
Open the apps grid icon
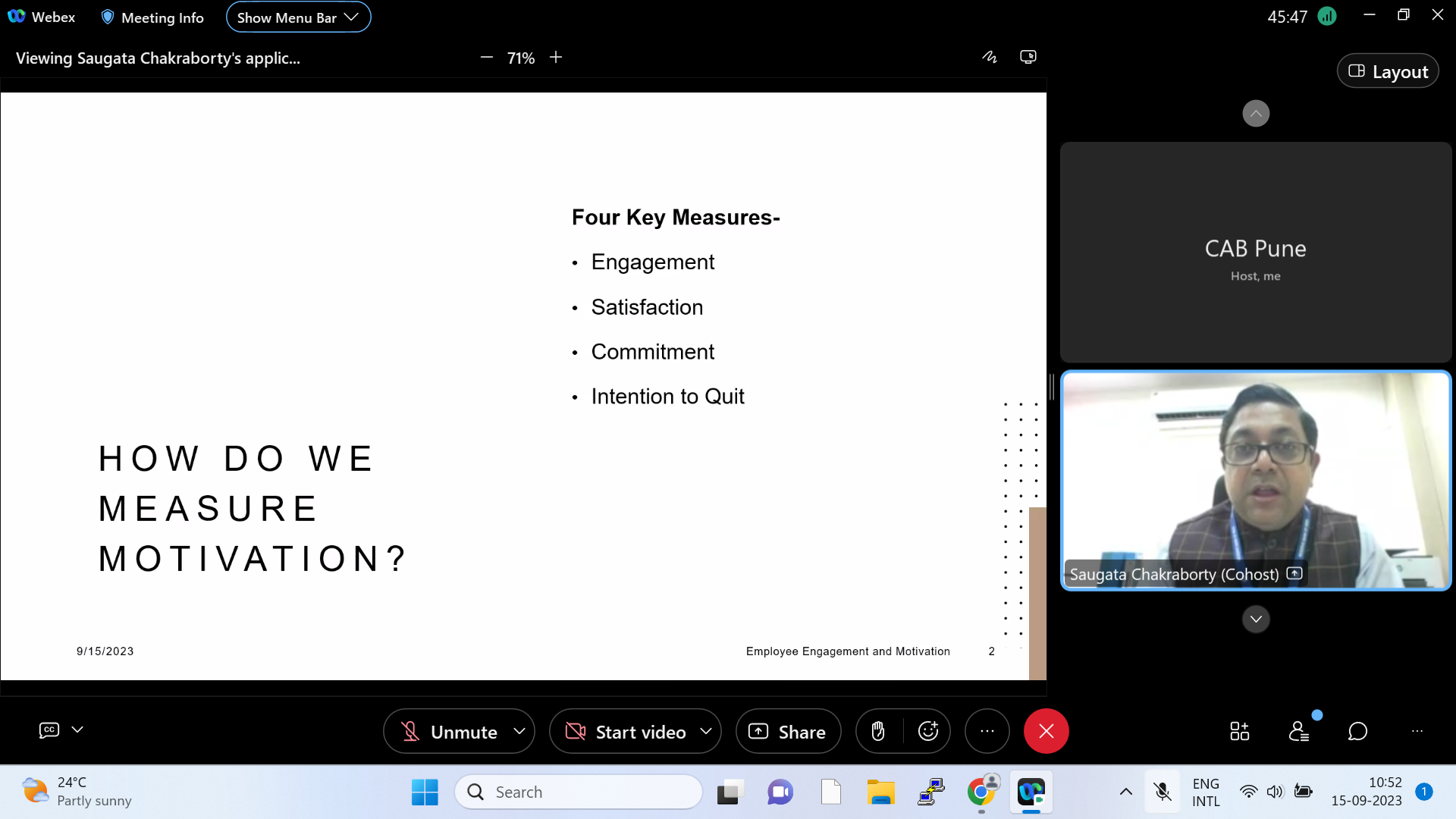tap(1239, 731)
